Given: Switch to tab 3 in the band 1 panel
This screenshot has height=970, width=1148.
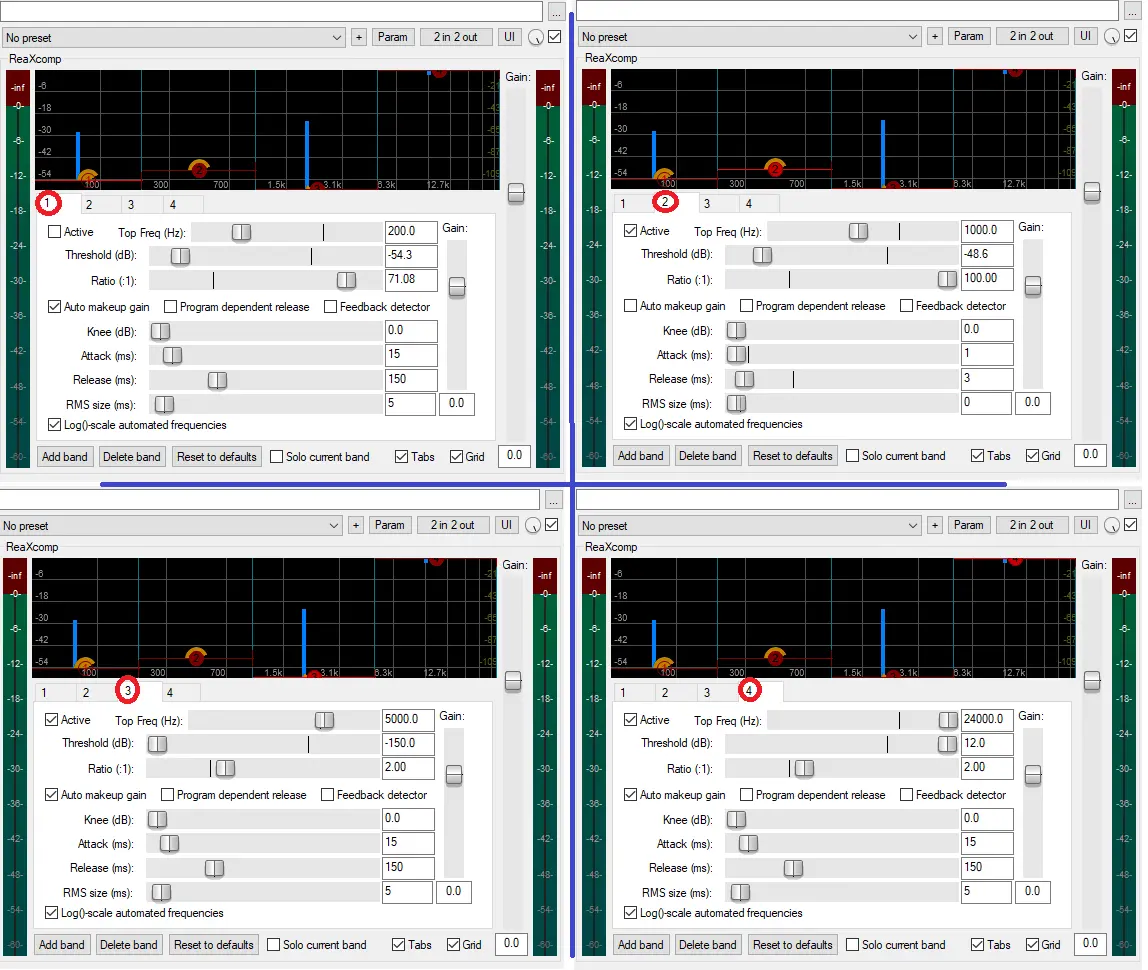Looking at the screenshot, I should pos(130,205).
